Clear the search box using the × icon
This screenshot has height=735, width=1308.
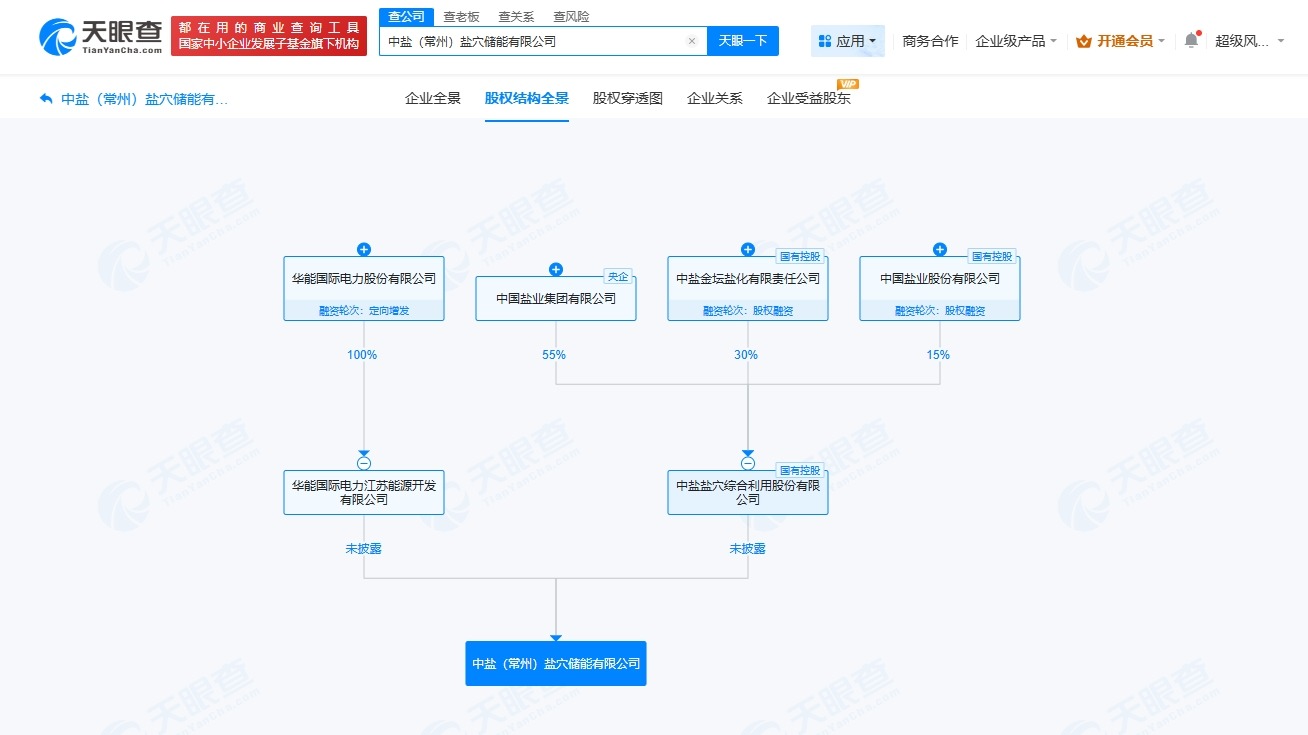690,40
